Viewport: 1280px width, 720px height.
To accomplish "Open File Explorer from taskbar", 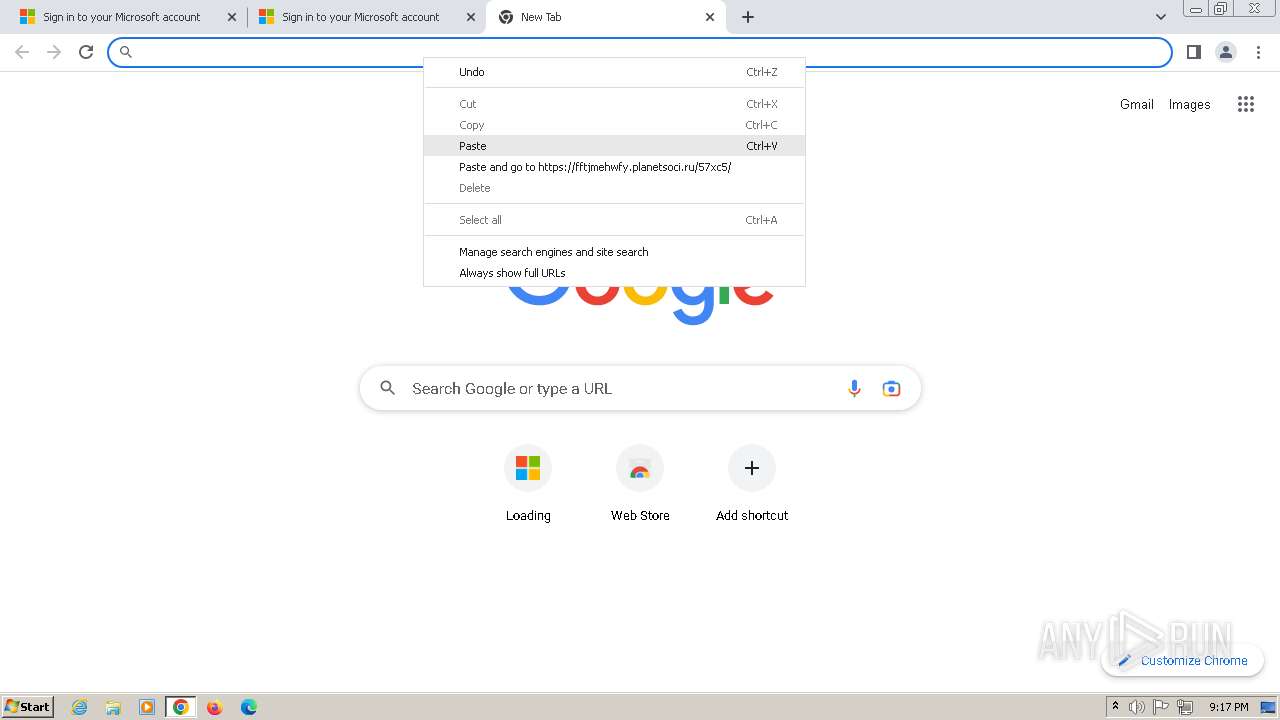I will (x=113, y=707).
